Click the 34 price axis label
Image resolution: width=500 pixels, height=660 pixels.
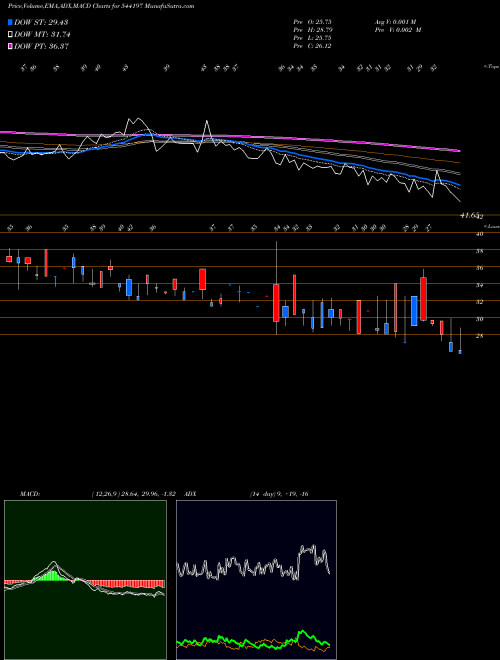click(x=479, y=285)
